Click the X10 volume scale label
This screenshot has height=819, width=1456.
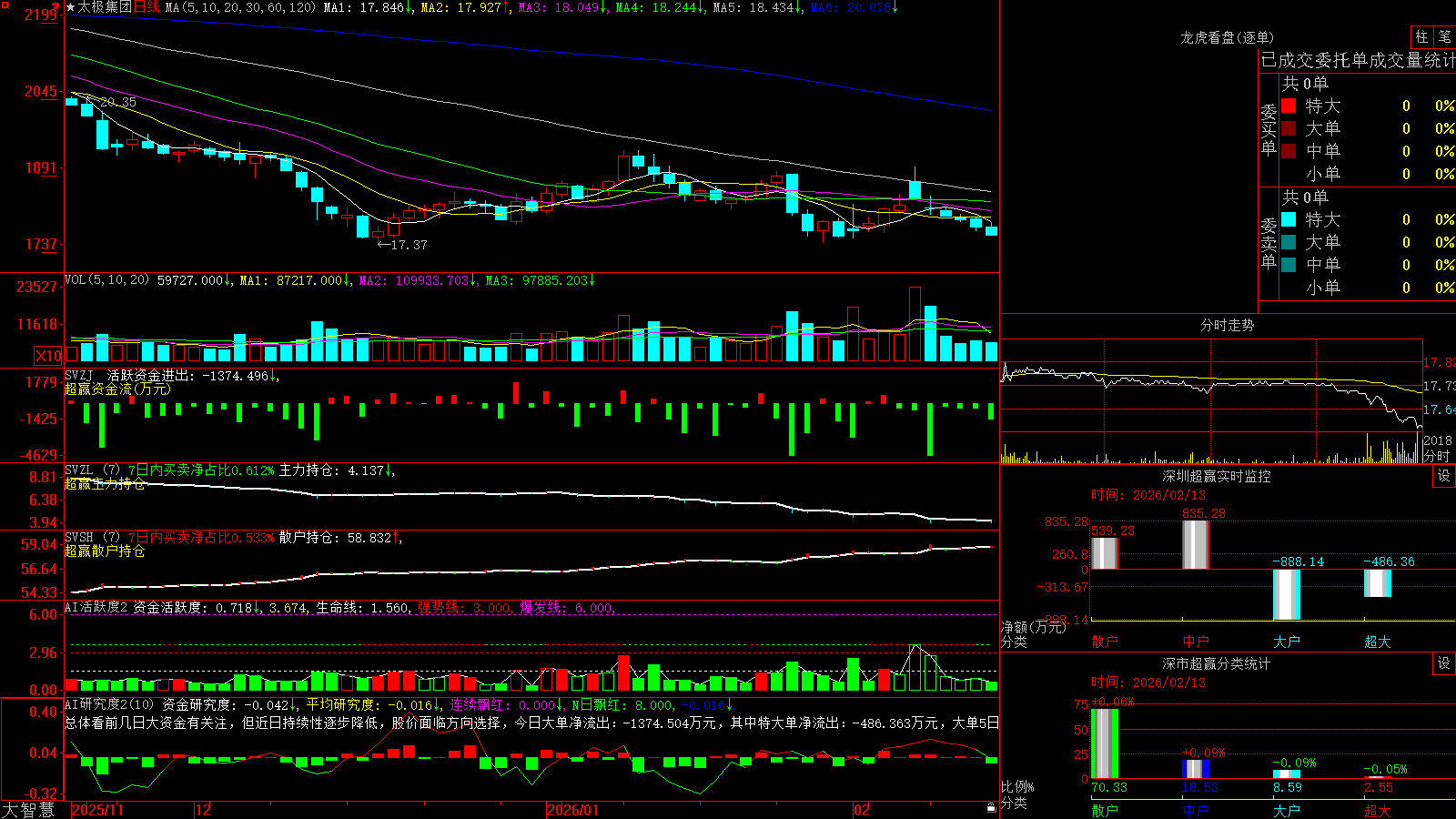[x=48, y=356]
